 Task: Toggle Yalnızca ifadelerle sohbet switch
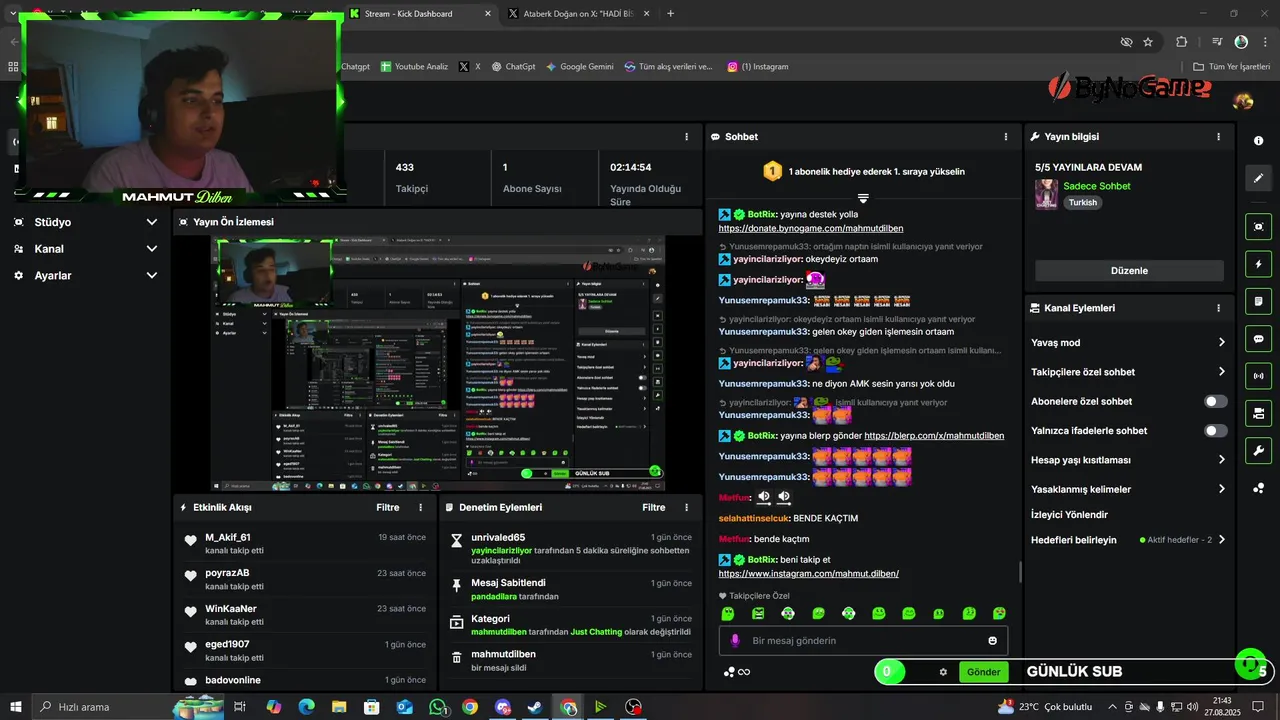tap(1216, 431)
